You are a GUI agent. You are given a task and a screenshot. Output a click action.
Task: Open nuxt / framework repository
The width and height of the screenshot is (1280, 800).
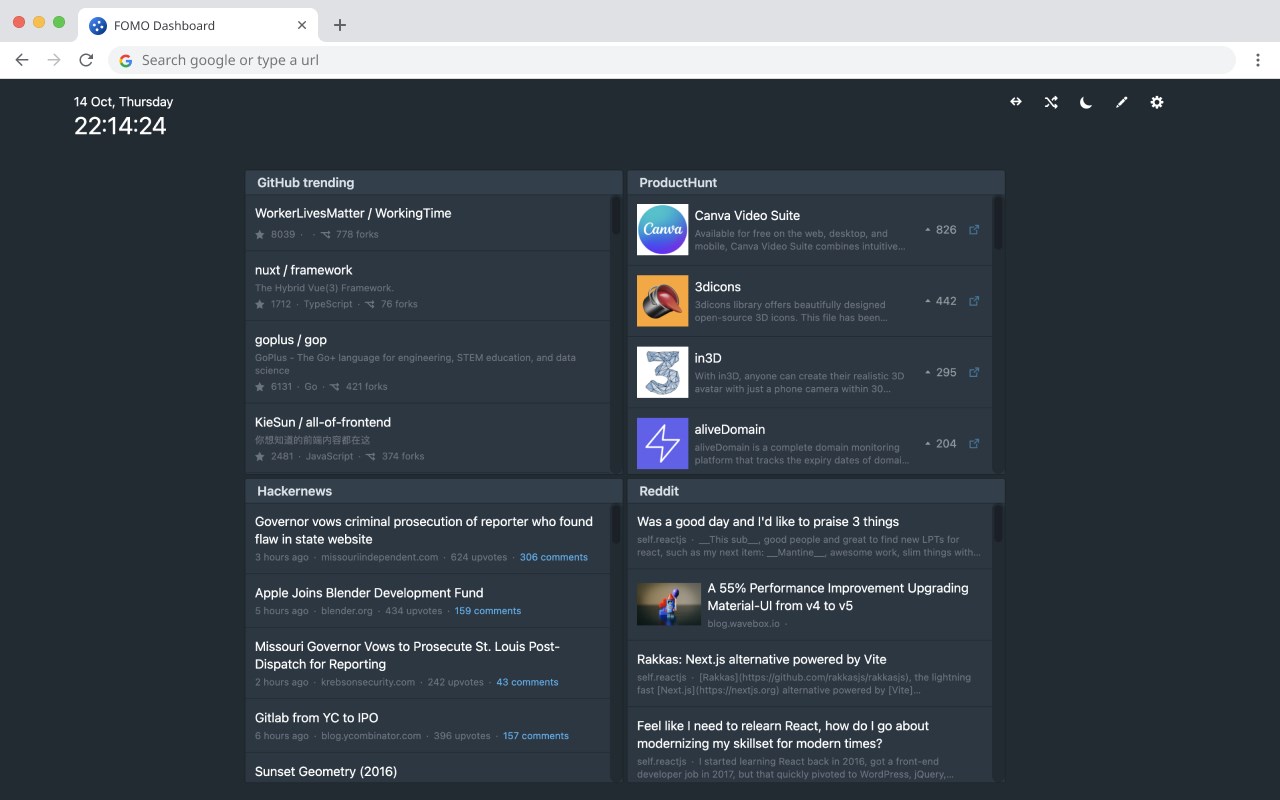(303, 270)
